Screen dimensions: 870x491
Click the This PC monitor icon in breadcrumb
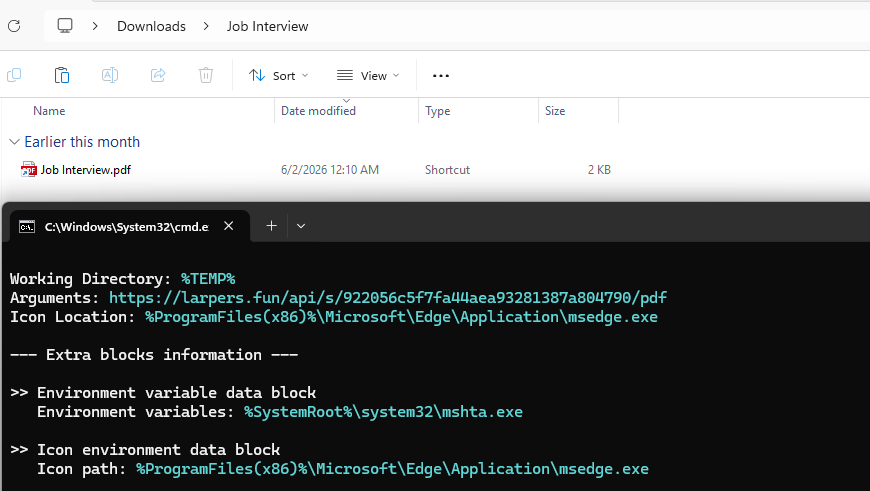pyautogui.click(x=65, y=26)
